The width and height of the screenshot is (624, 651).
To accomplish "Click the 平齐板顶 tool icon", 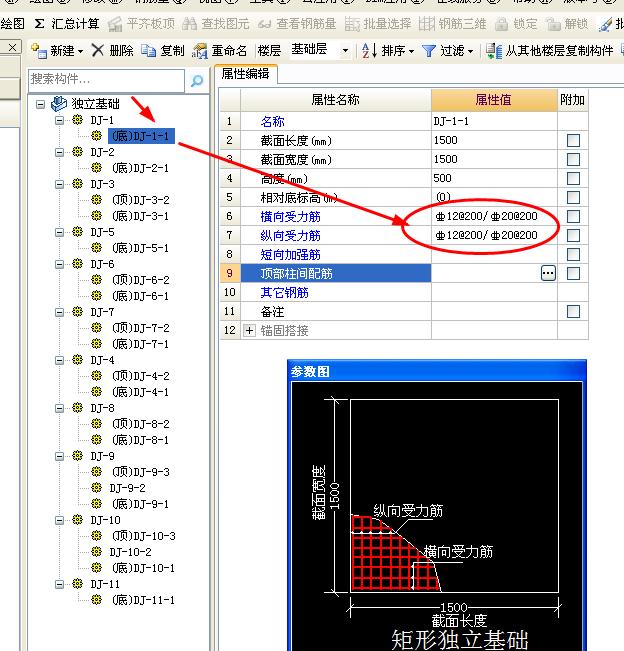I will pyautogui.click(x=115, y=24).
